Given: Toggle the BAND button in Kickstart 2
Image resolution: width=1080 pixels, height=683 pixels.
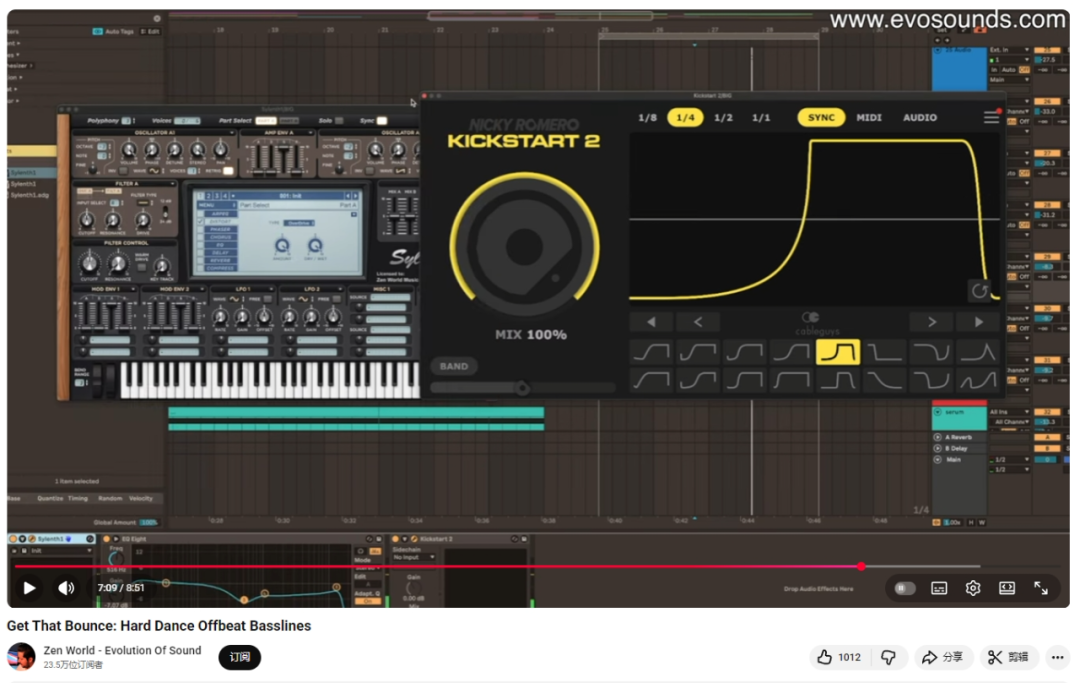Looking at the screenshot, I should click(454, 366).
